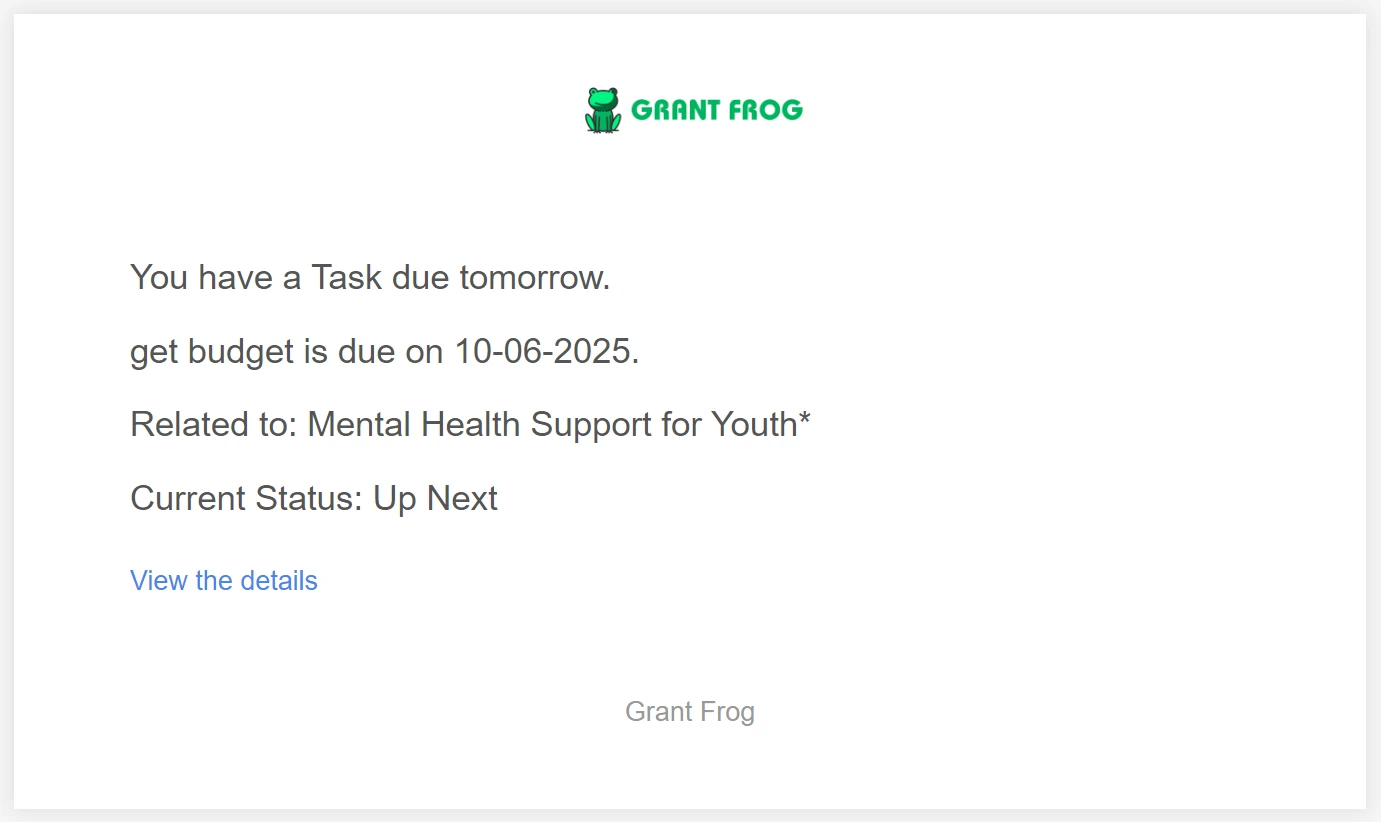The height and width of the screenshot is (822, 1381).
Task: Click the 'Up Next' status value
Action: pos(435,498)
